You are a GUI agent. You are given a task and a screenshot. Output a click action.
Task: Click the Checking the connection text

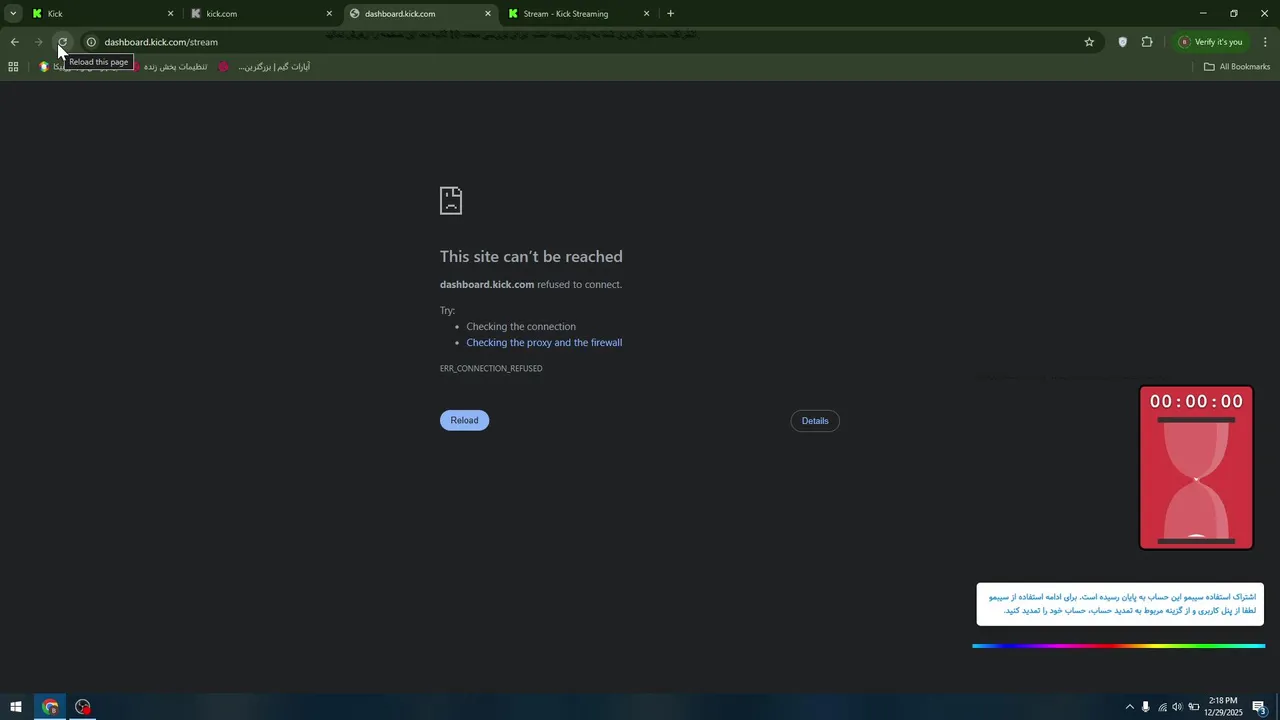(521, 327)
